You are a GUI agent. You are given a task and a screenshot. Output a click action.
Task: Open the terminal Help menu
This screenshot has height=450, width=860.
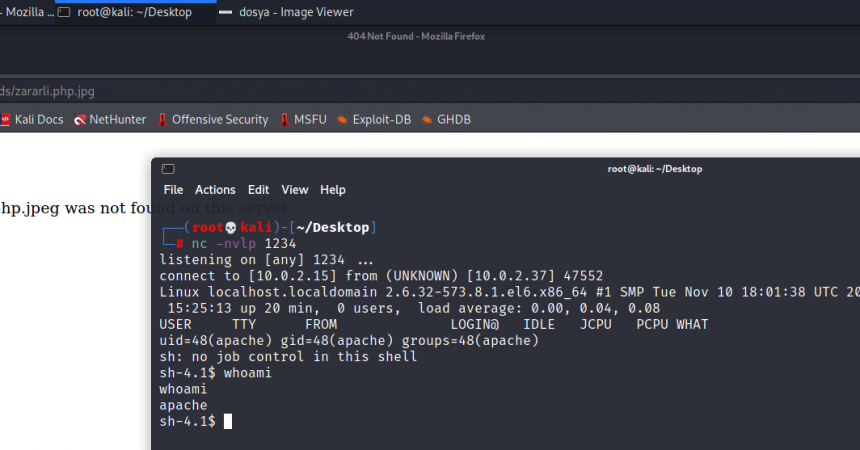(x=333, y=190)
